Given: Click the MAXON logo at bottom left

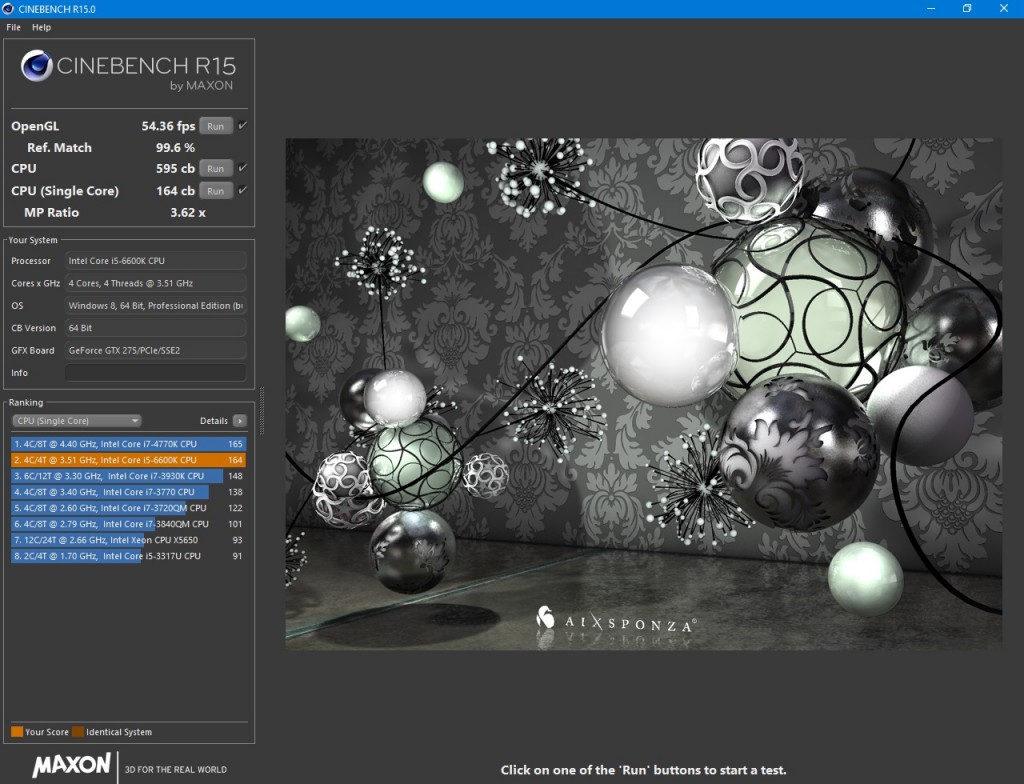Looking at the screenshot, I should [73, 768].
